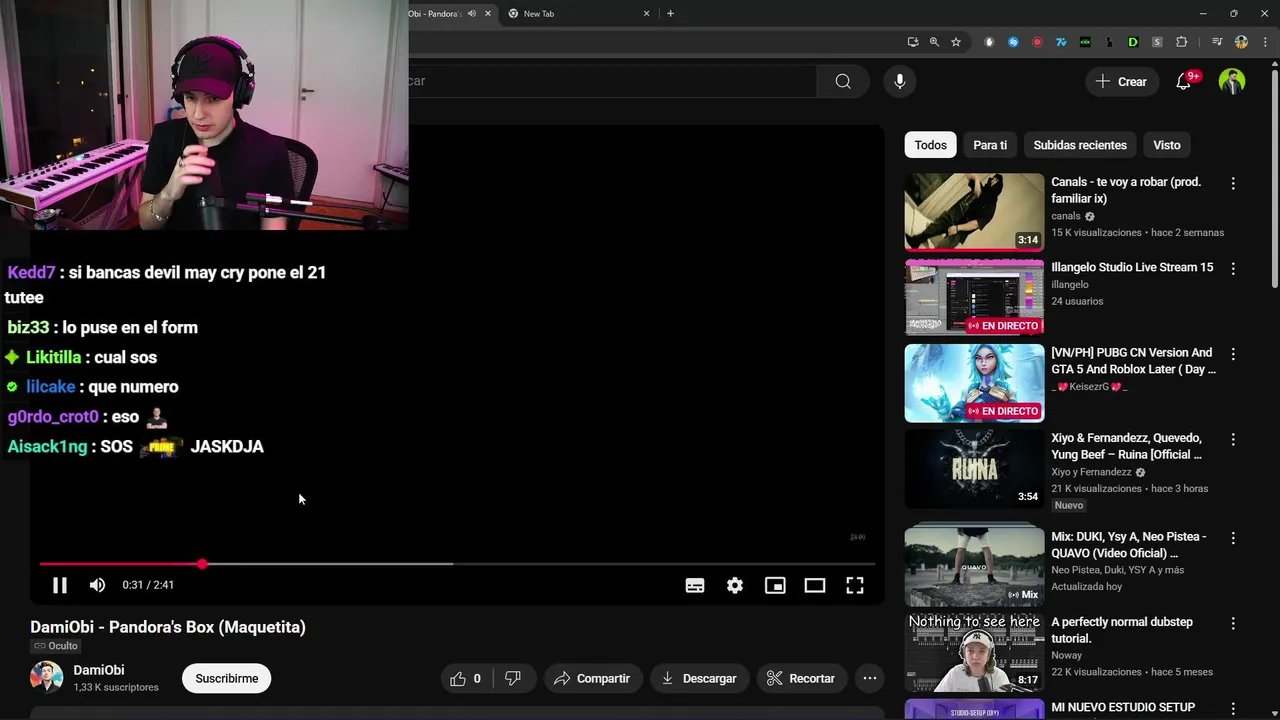Viewport: 1280px width, 720px height.
Task: Open the Ruina video thumbnail
Action: [x=974, y=468]
